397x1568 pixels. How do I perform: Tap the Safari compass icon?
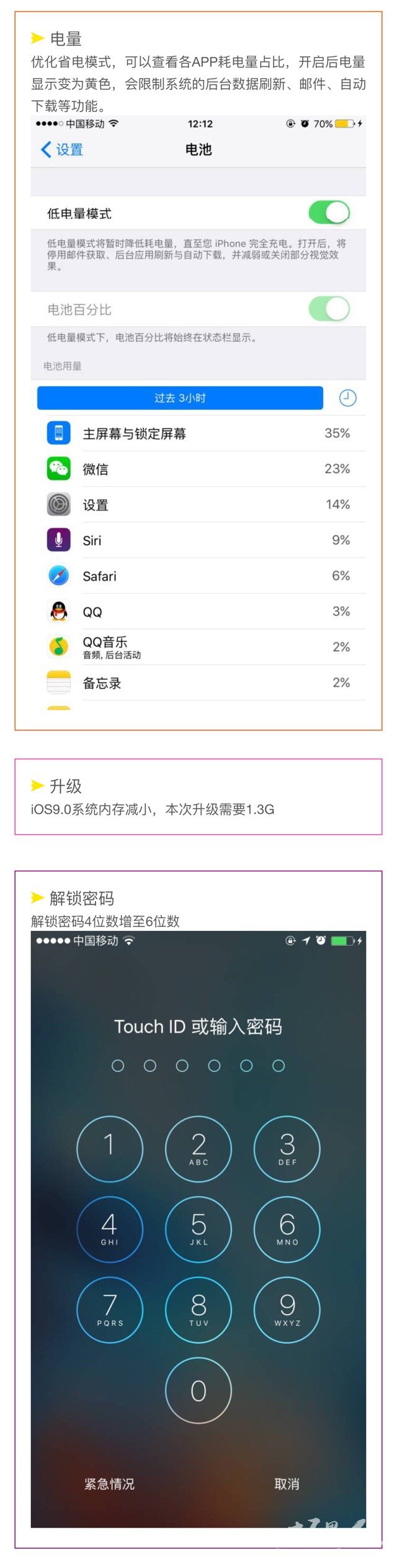[59, 576]
